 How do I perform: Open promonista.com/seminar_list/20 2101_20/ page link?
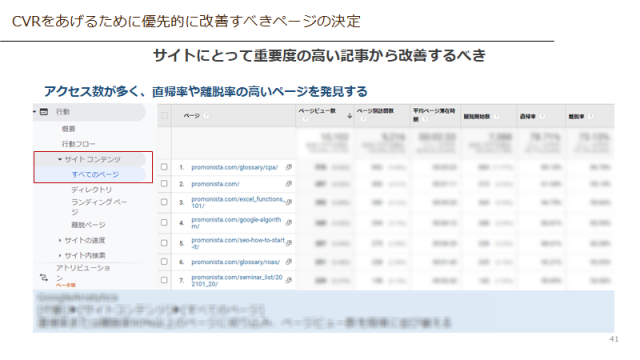pos(237,280)
